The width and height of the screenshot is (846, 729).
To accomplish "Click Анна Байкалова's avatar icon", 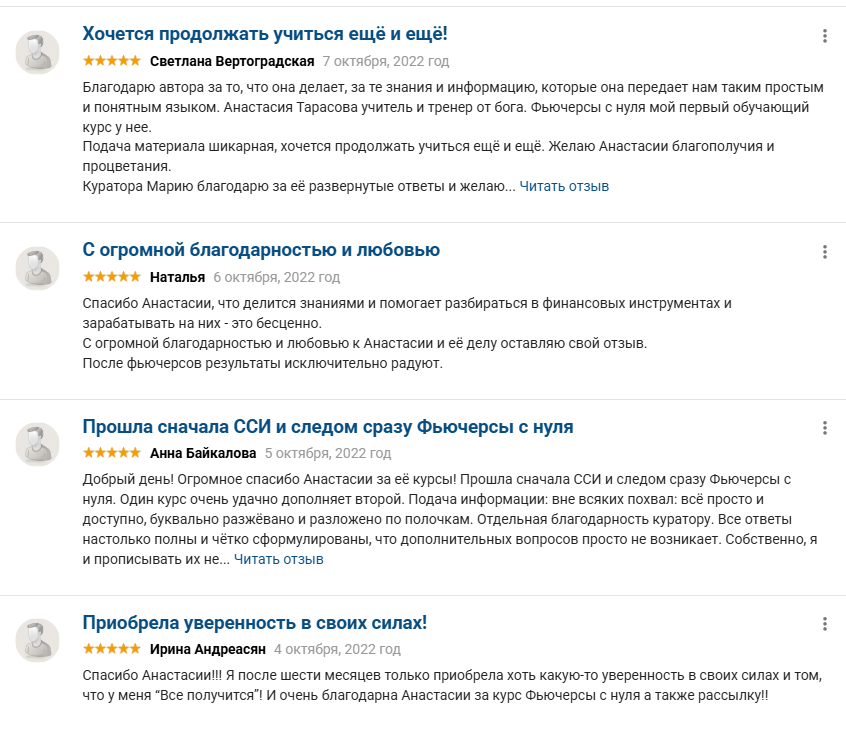I will click(x=38, y=444).
